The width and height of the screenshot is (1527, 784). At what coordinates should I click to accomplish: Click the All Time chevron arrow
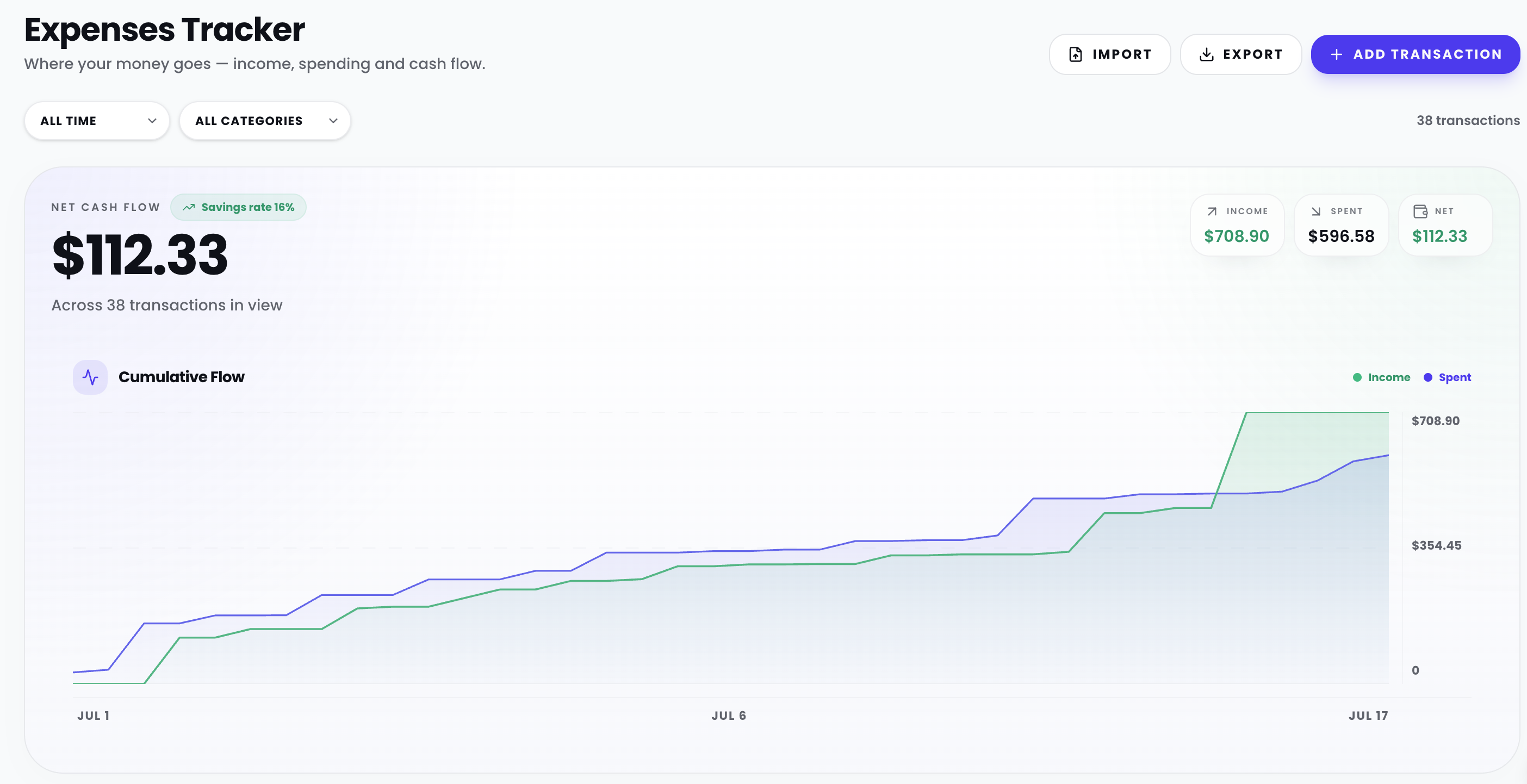pos(152,121)
